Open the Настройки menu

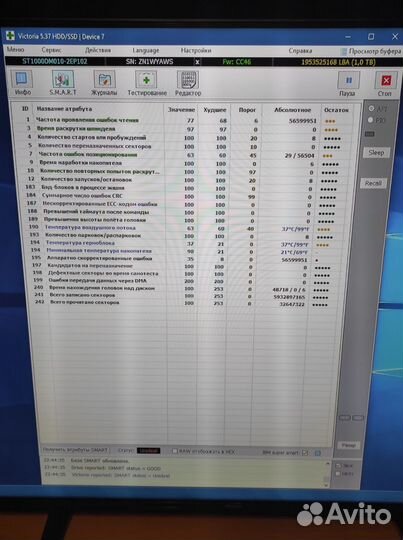click(196, 51)
